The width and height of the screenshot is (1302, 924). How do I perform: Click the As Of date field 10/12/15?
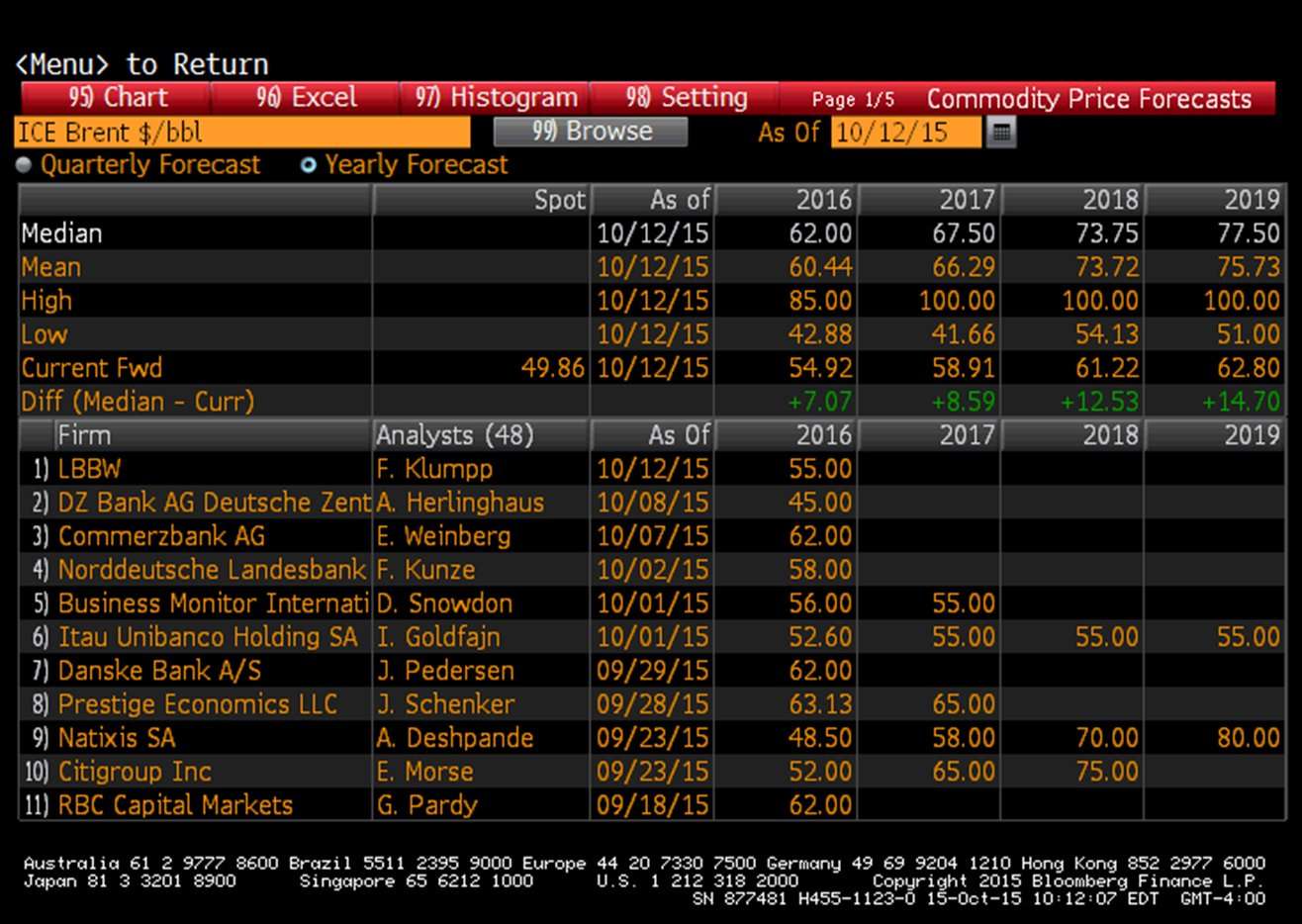[x=906, y=132]
